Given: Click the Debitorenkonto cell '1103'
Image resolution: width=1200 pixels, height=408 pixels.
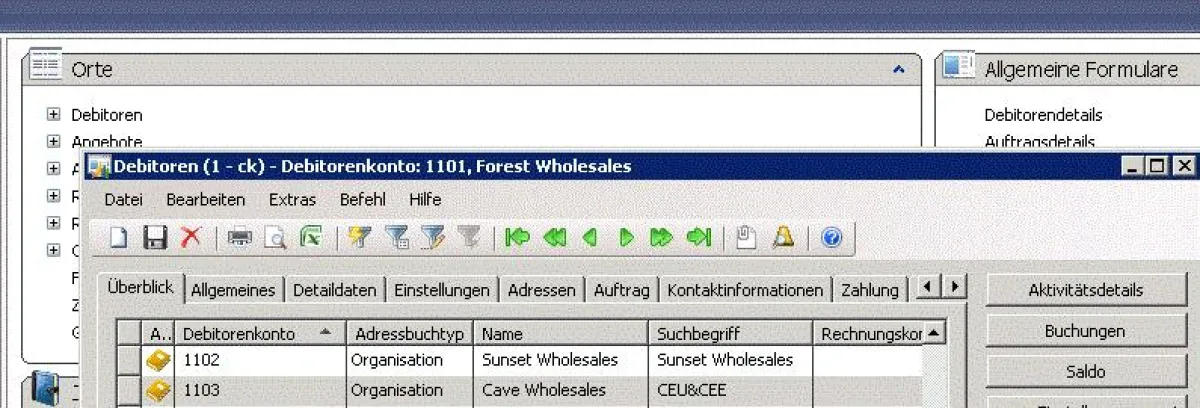Looking at the screenshot, I should coord(261,390).
